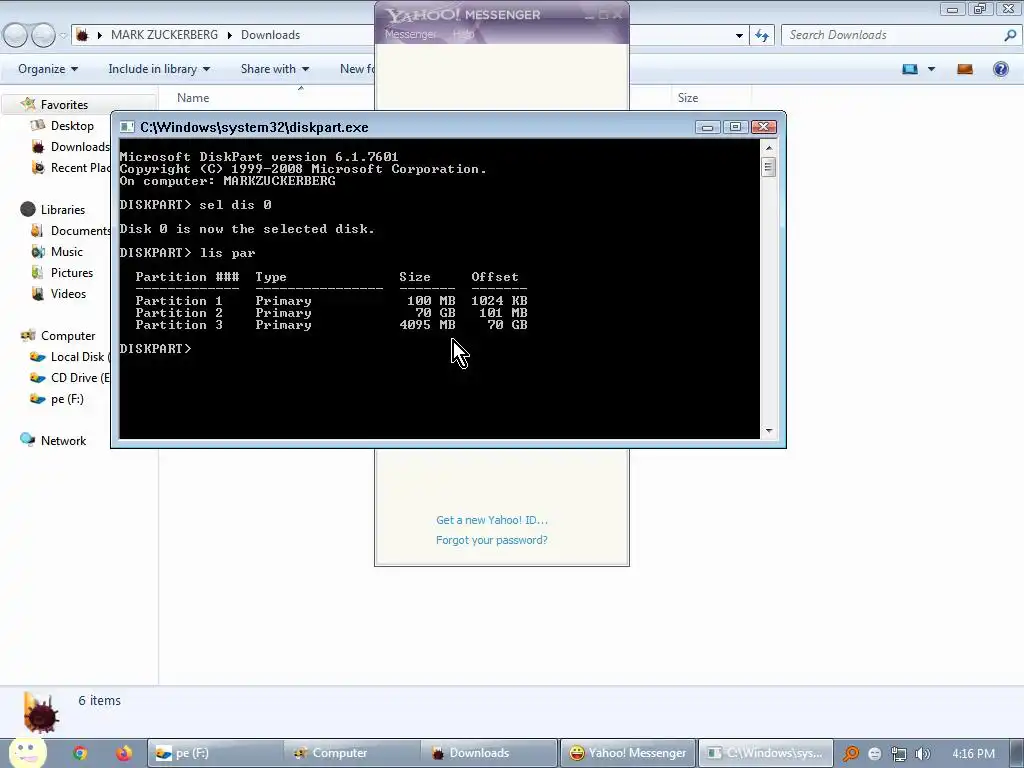Viewport: 1024px width, 768px height.
Task: Sort by Name column header
Action: point(193,98)
